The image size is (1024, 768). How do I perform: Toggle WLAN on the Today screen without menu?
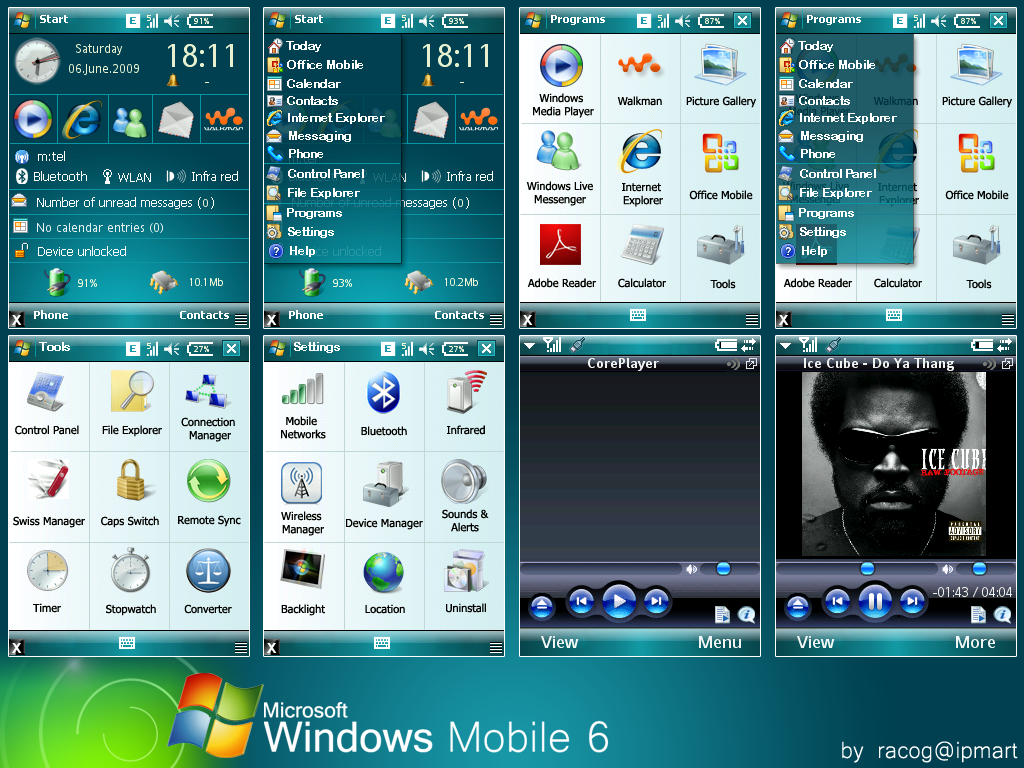click(x=127, y=177)
